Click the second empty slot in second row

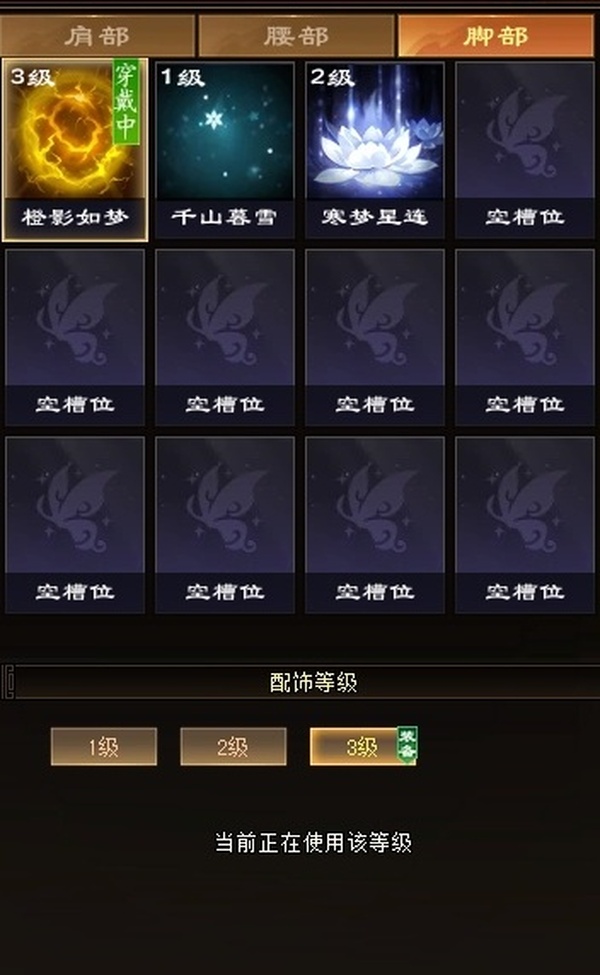(x=224, y=337)
